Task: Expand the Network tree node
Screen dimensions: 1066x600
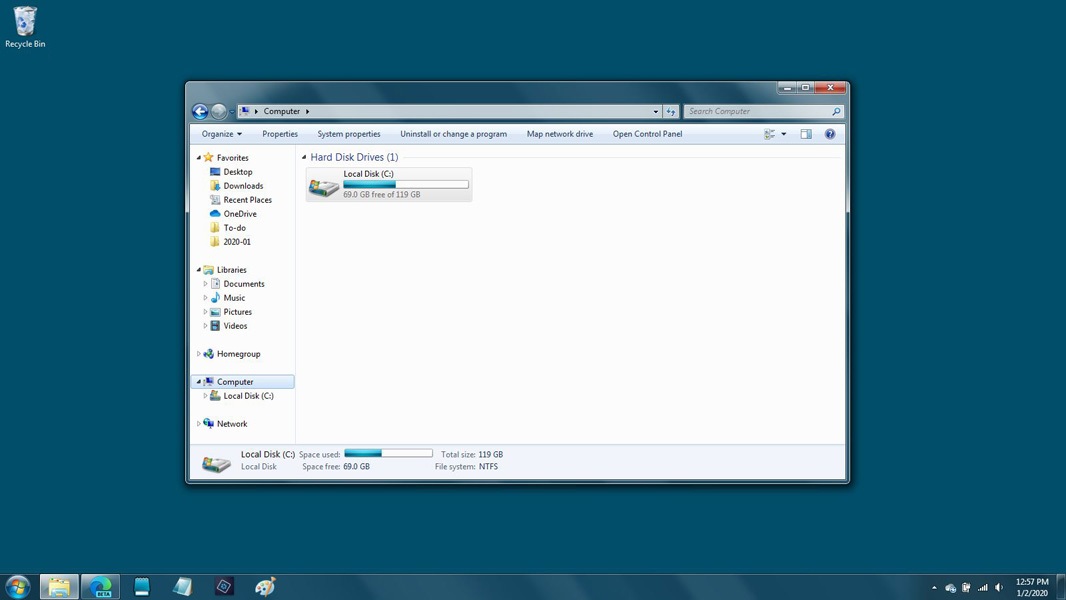Action: [x=199, y=424]
